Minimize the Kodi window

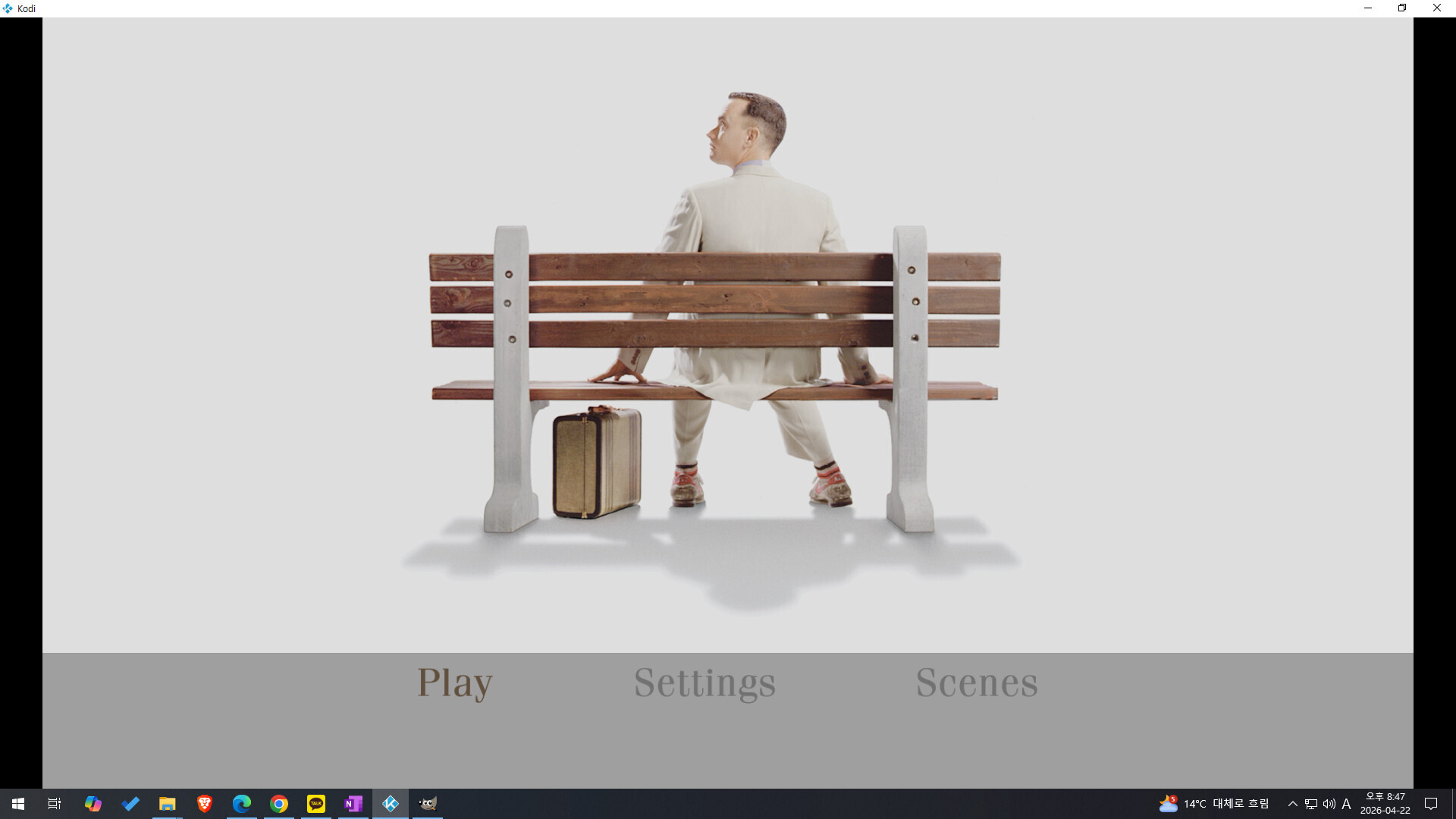coord(1368,8)
